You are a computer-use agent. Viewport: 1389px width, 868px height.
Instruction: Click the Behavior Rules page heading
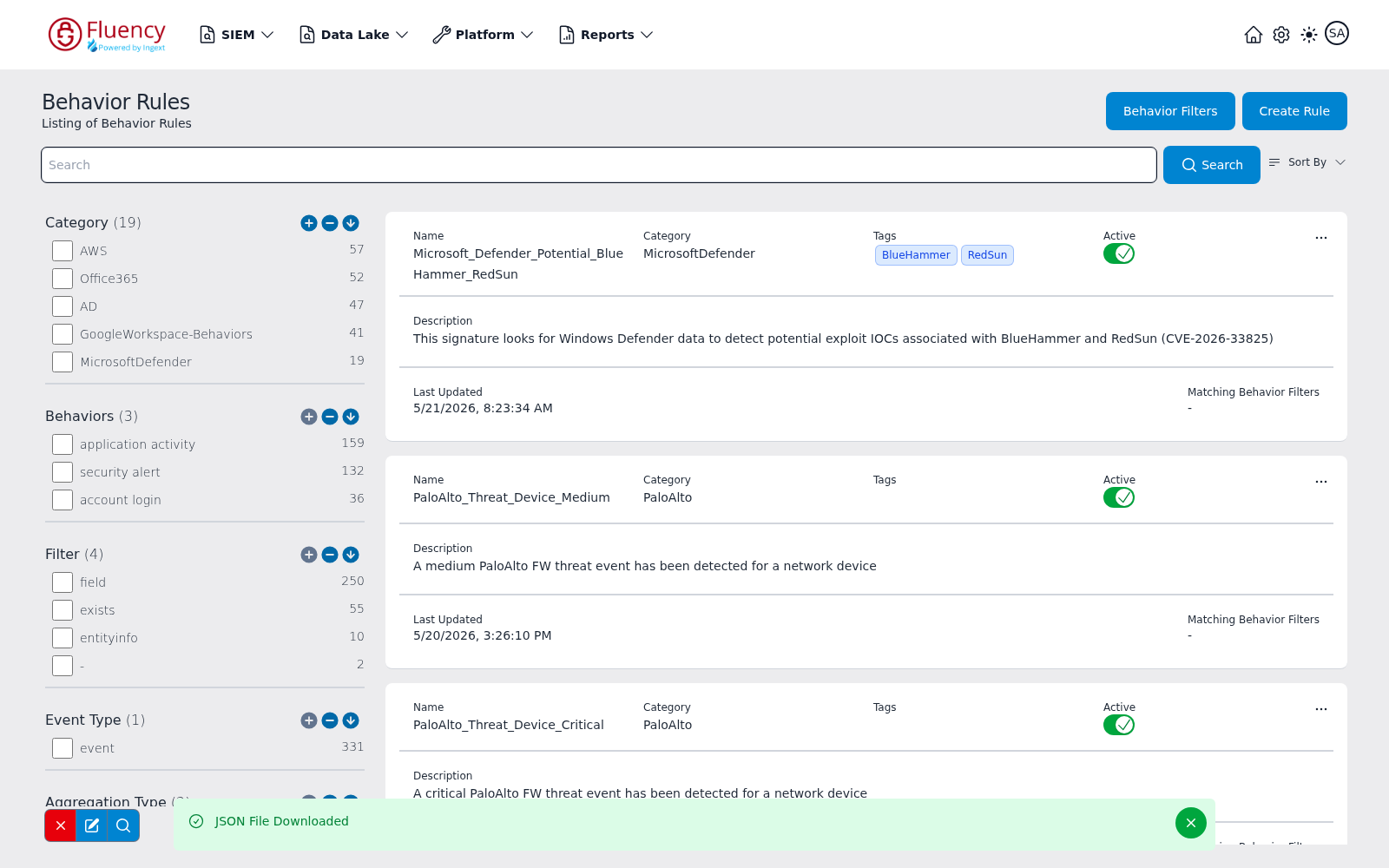[115, 102]
